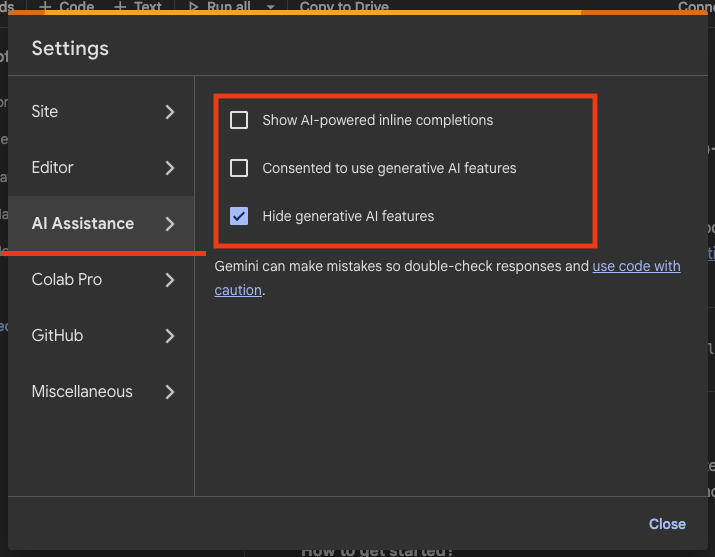
Task: Open the Editor settings category
Action: (x=101, y=168)
